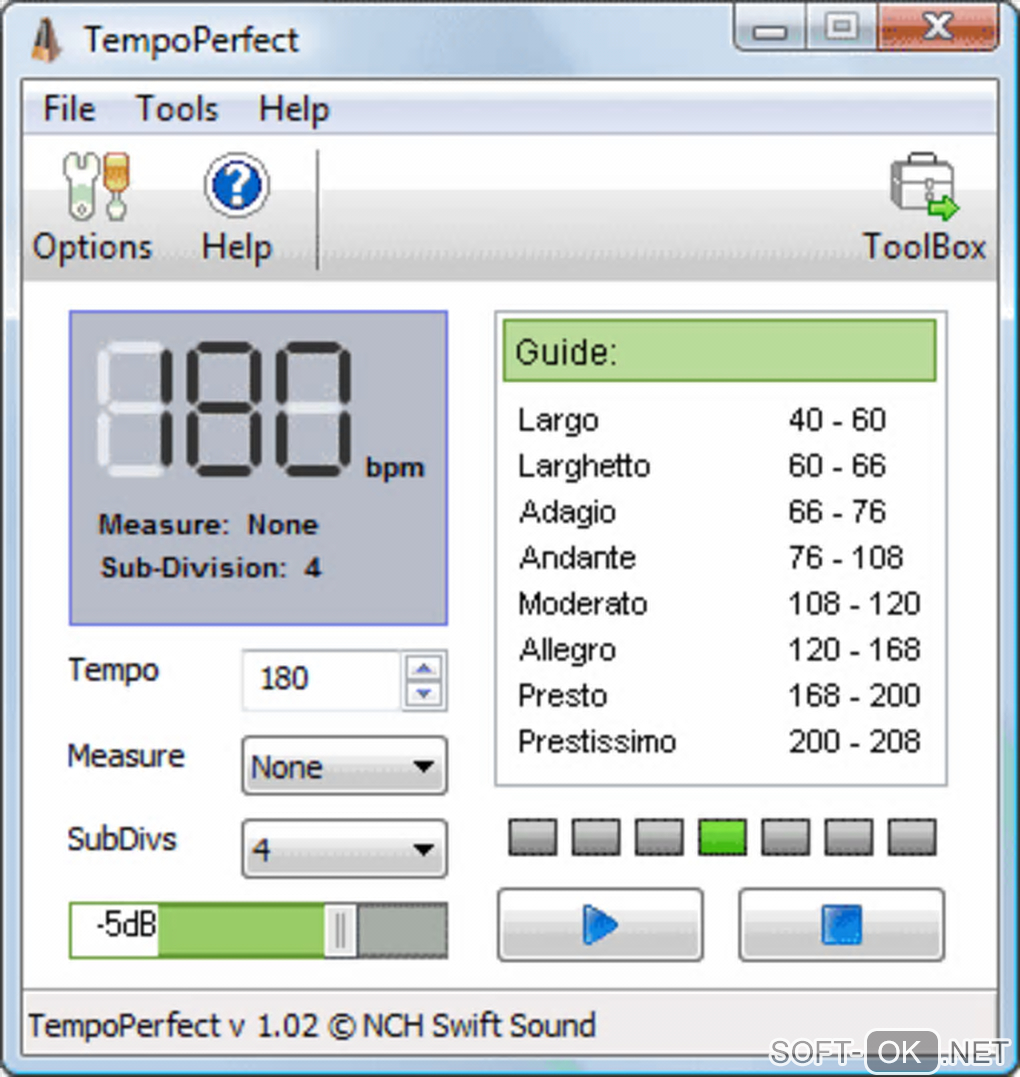Open the Help menu
The height and width of the screenshot is (1077, 1020).
(x=294, y=109)
